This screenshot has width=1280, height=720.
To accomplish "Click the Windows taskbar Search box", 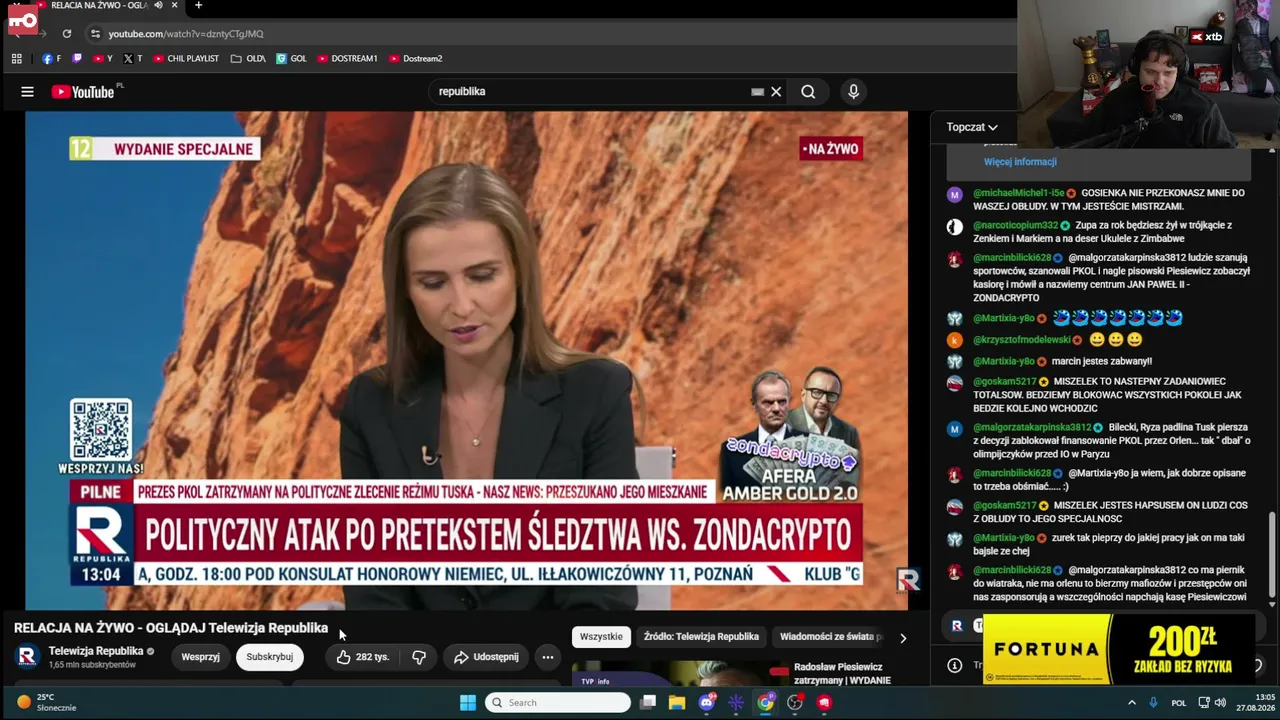I will (558, 703).
